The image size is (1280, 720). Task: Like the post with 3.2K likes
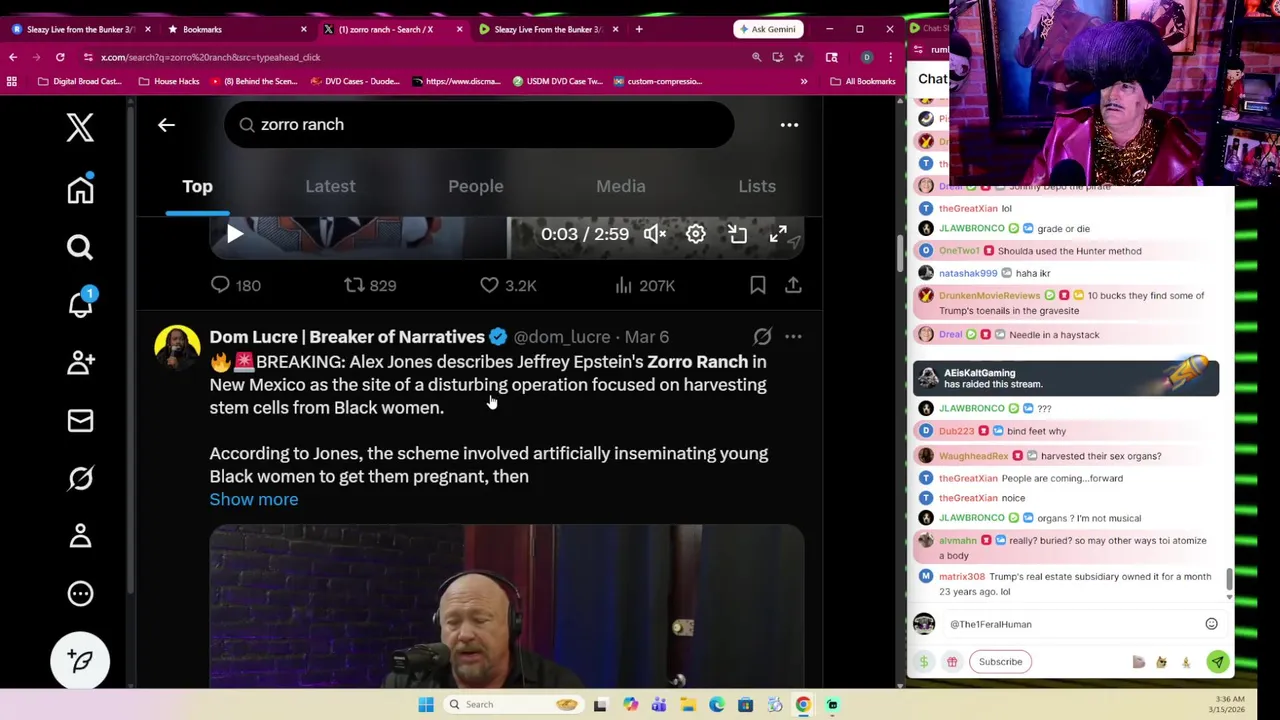507,285
